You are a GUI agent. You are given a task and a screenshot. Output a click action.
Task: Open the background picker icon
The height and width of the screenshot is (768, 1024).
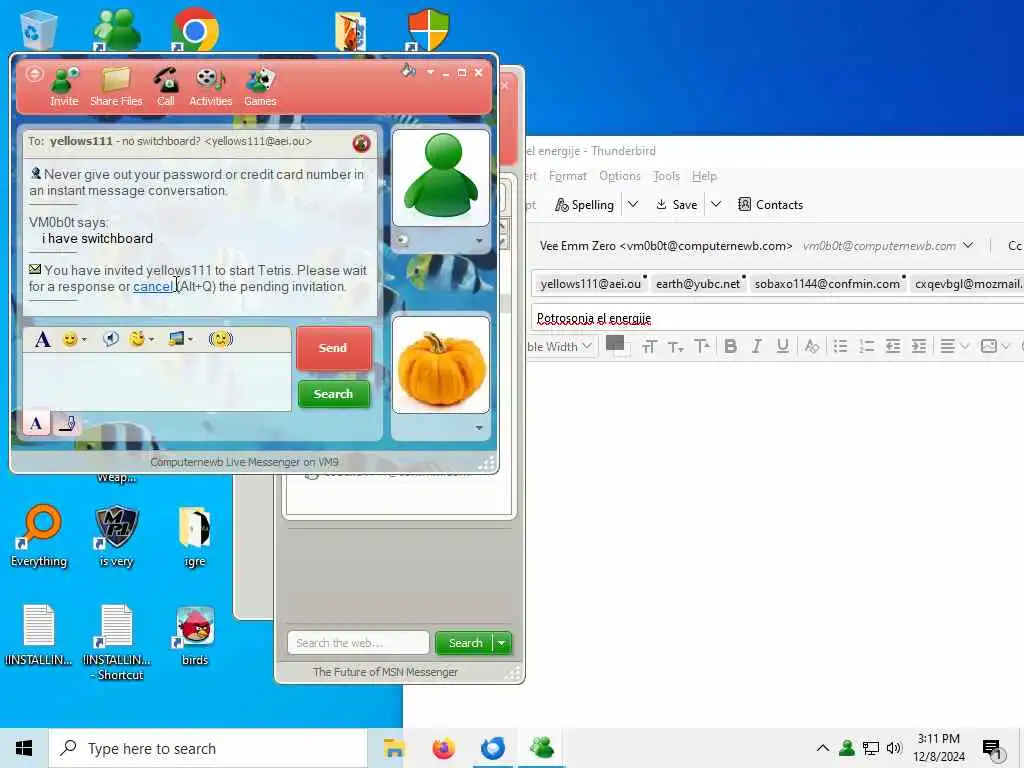pyautogui.click(x=176, y=338)
